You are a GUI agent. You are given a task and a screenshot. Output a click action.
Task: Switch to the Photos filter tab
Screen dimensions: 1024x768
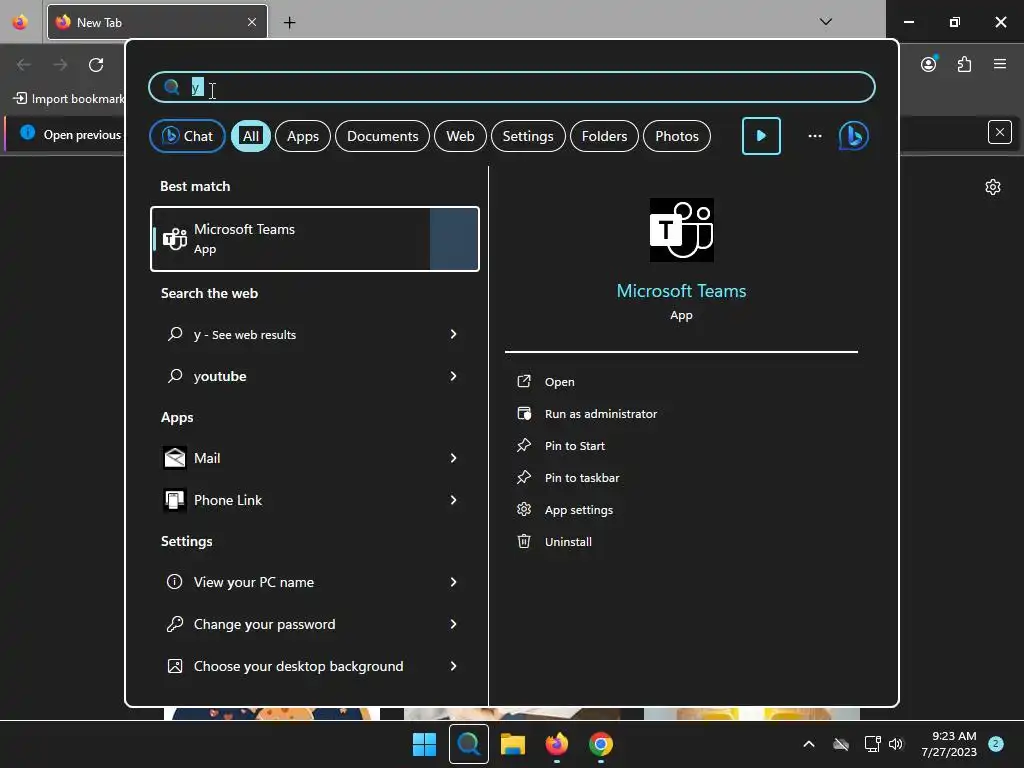tap(677, 136)
